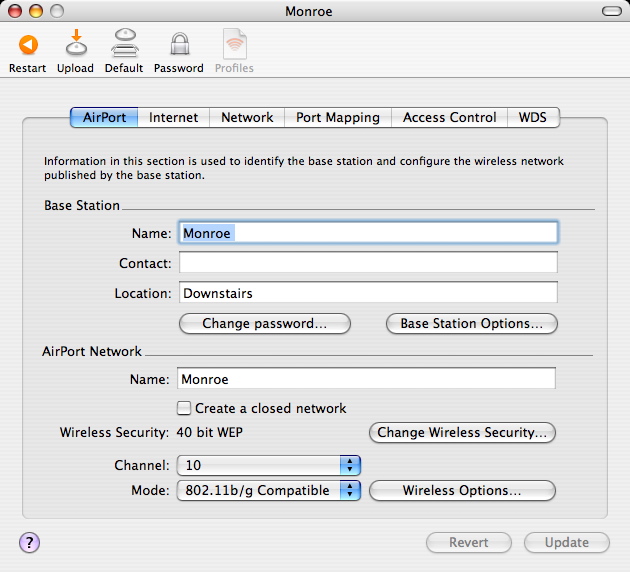Screen dimensions: 630x572
Task: Click the window title Monroe
Action: click(309, 11)
